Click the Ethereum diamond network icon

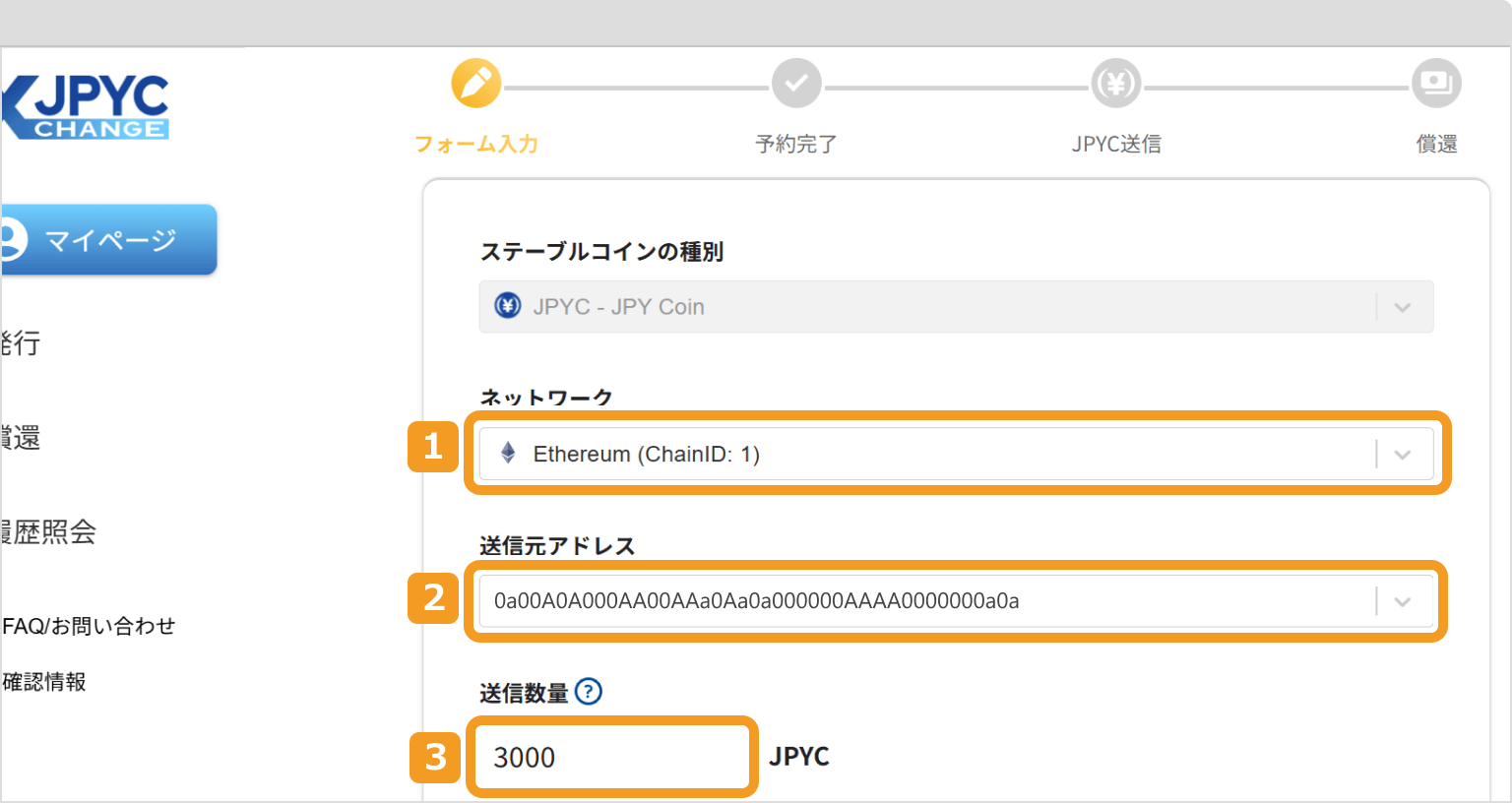(x=507, y=454)
